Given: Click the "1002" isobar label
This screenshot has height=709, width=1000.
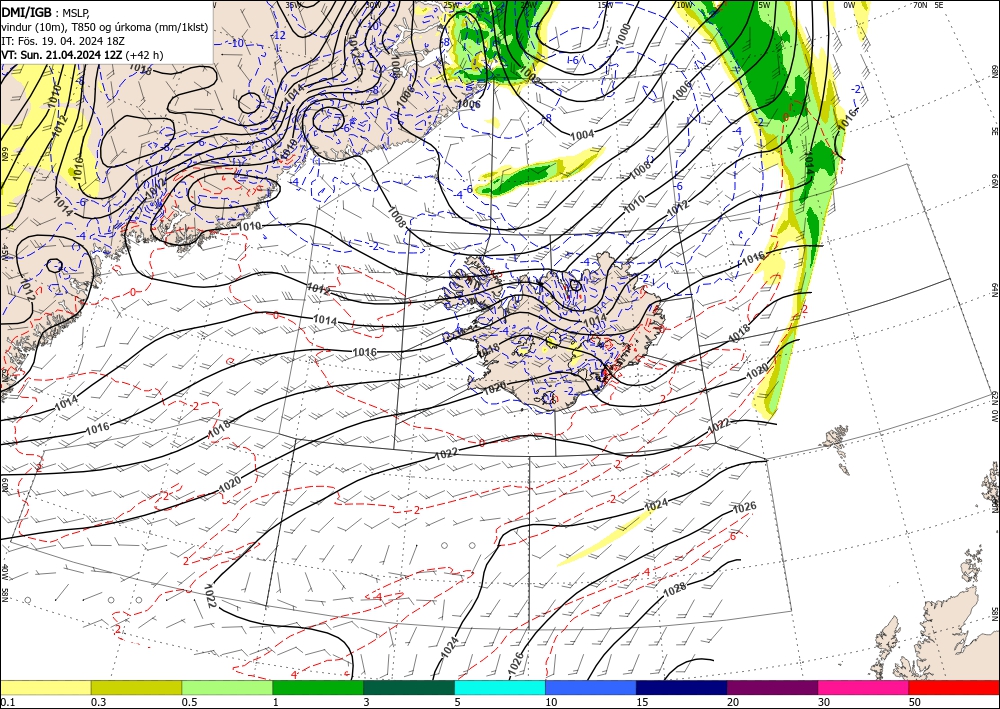Looking at the screenshot, I should click(529, 74).
